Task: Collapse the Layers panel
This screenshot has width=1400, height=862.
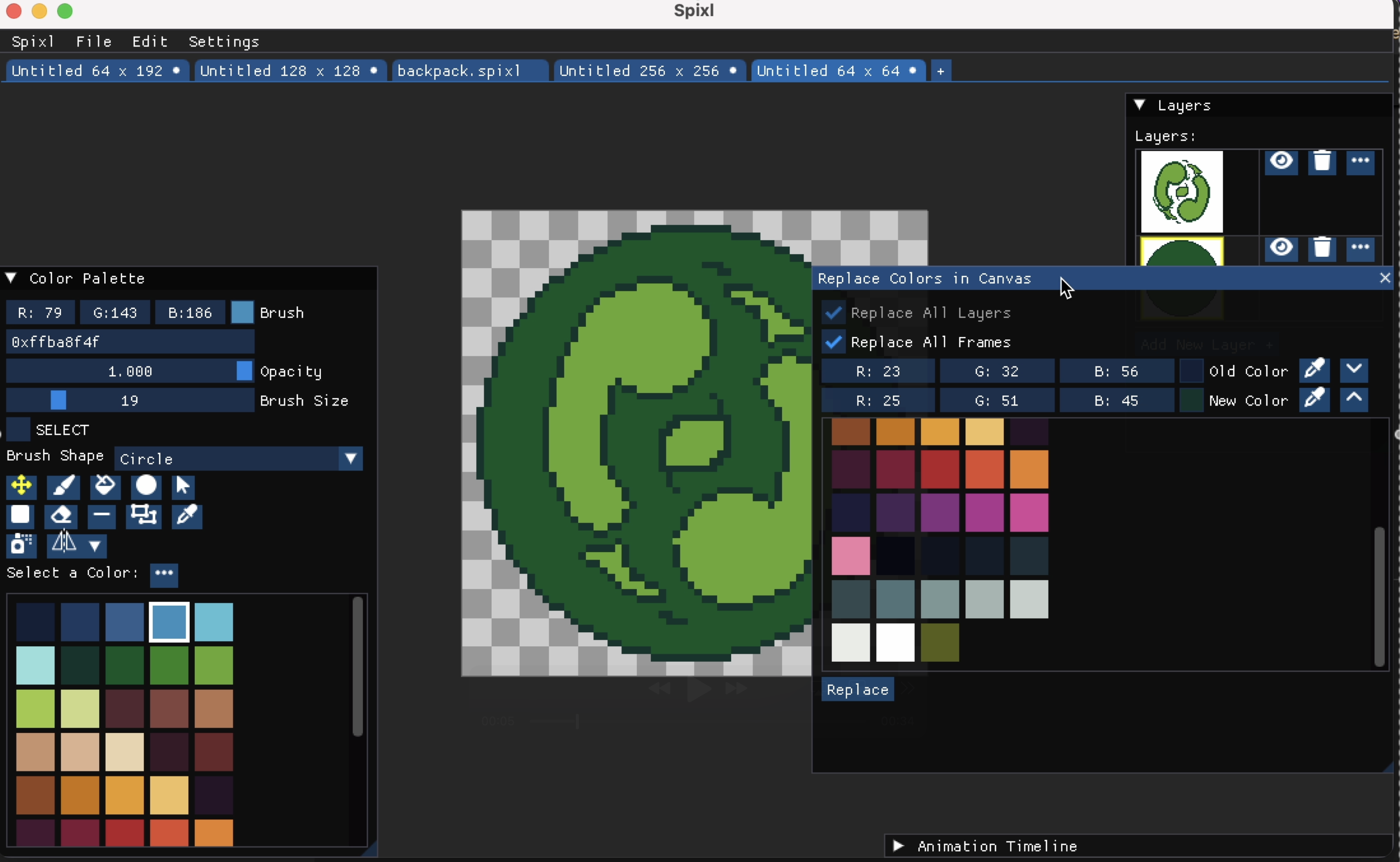Action: (1140, 105)
